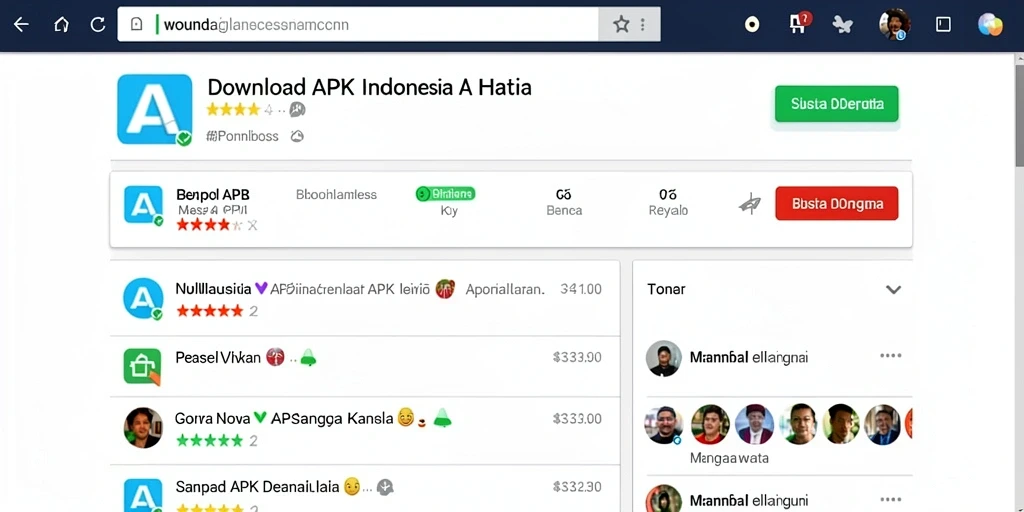Reload the current page
The width and height of the screenshot is (1024, 512).
(98, 25)
